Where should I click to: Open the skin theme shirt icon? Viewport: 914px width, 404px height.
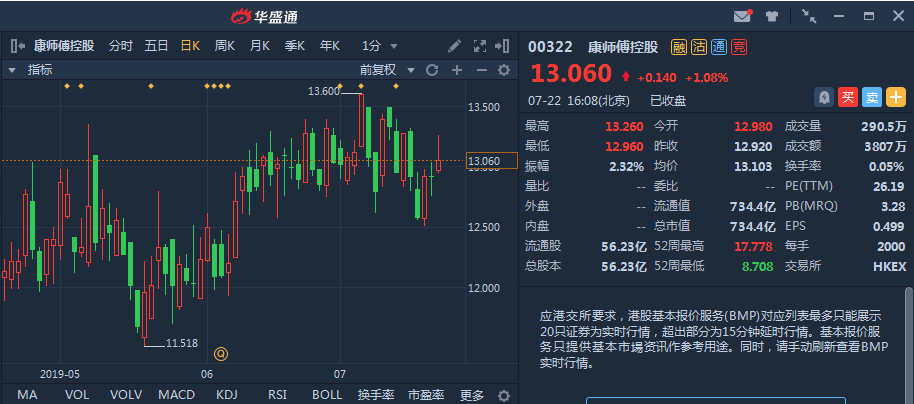pos(772,16)
